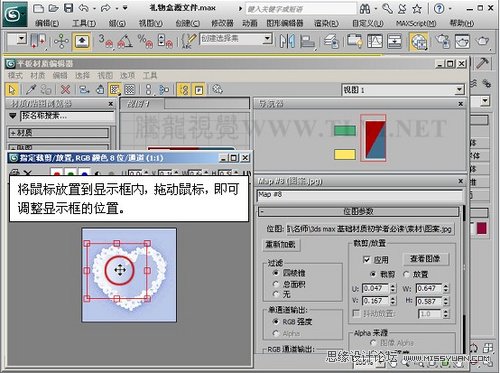Select the eyedropper pick material tool
The image size is (500, 373).
pyautogui.click(x=31, y=89)
